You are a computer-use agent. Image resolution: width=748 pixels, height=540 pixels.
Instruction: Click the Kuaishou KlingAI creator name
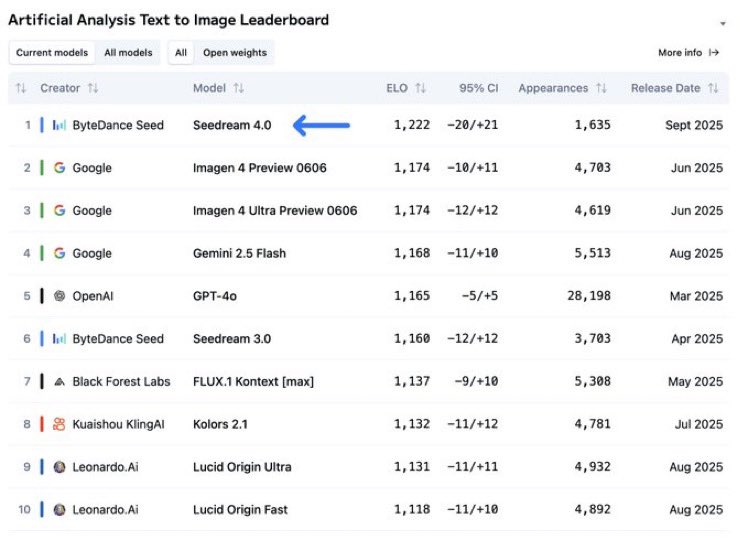click(118, 424)
